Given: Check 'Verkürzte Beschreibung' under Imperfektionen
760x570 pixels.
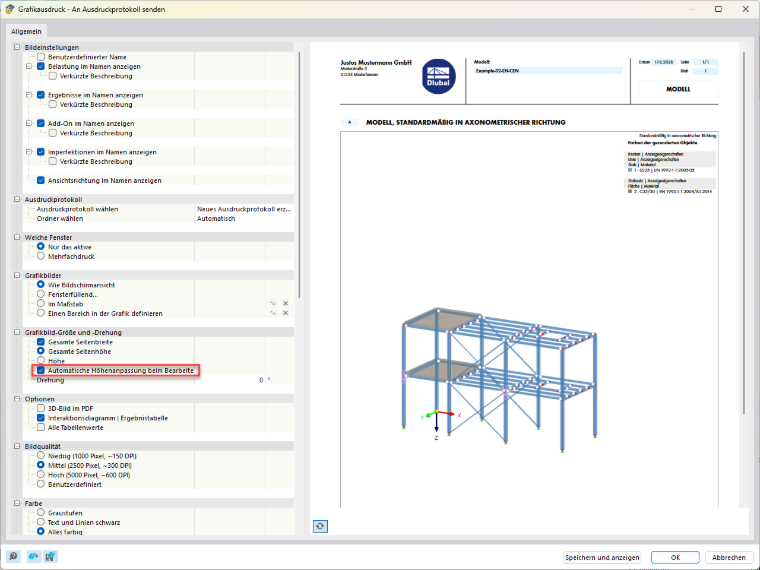Looking at the screenshot, I should (53, 161).
